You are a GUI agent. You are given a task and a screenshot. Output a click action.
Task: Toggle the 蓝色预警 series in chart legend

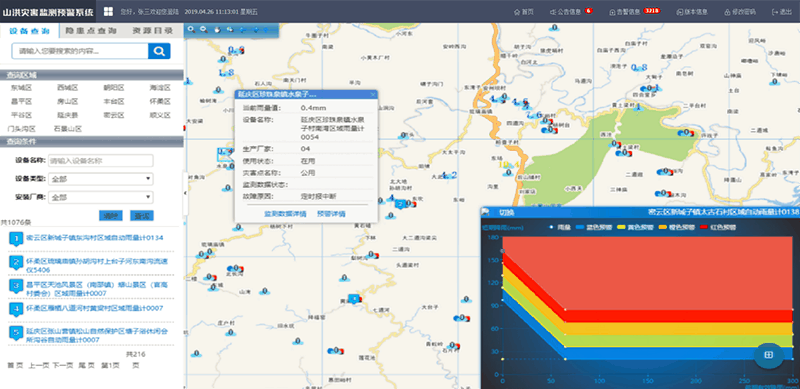593,227
